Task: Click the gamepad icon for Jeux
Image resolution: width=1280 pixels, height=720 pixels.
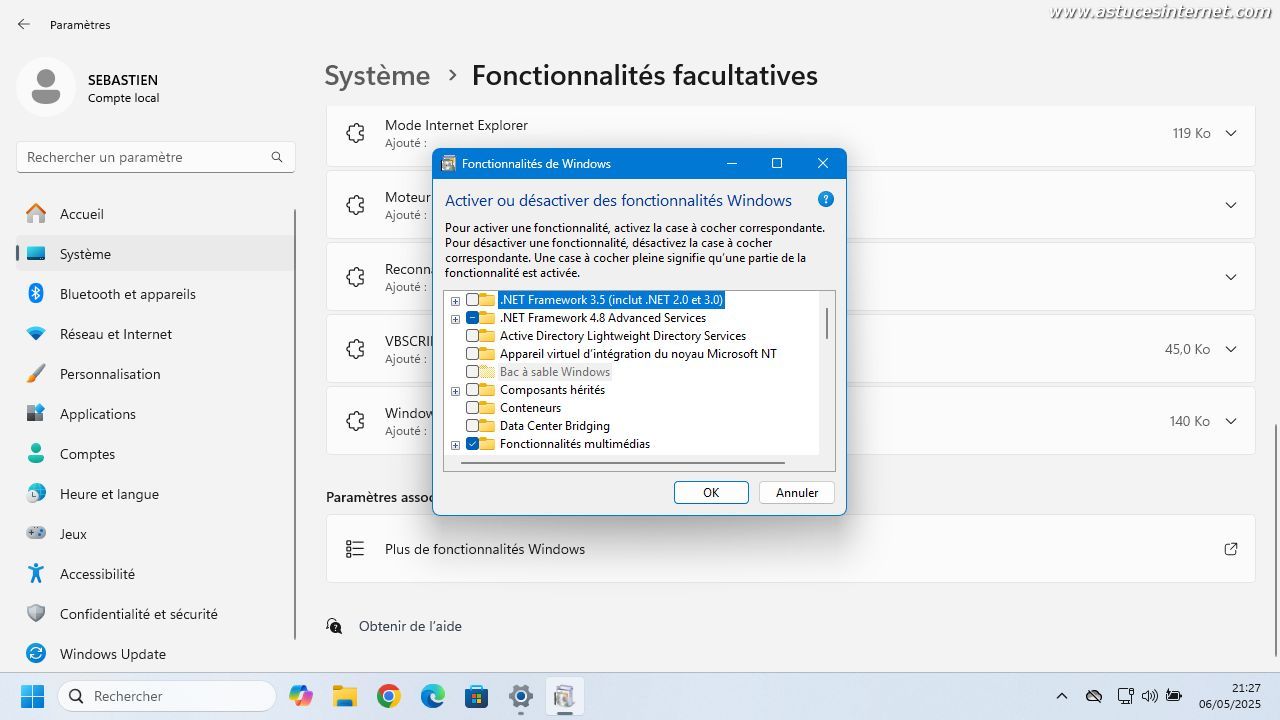Action: point(36,534)
